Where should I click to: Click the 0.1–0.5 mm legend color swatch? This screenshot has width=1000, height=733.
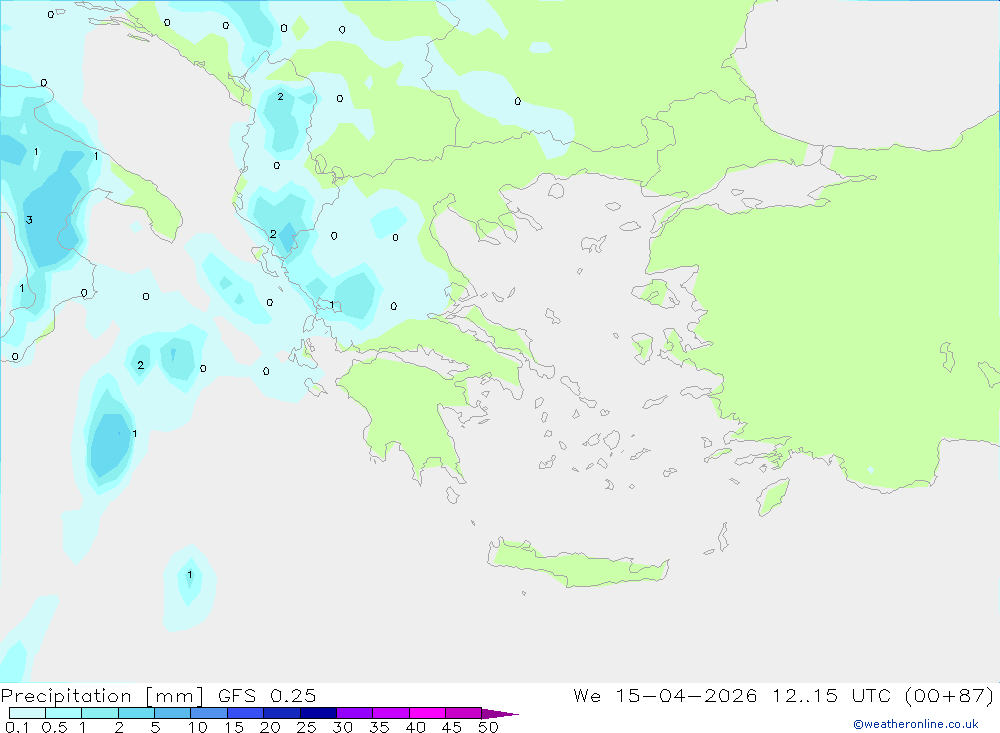click(27, 713)
